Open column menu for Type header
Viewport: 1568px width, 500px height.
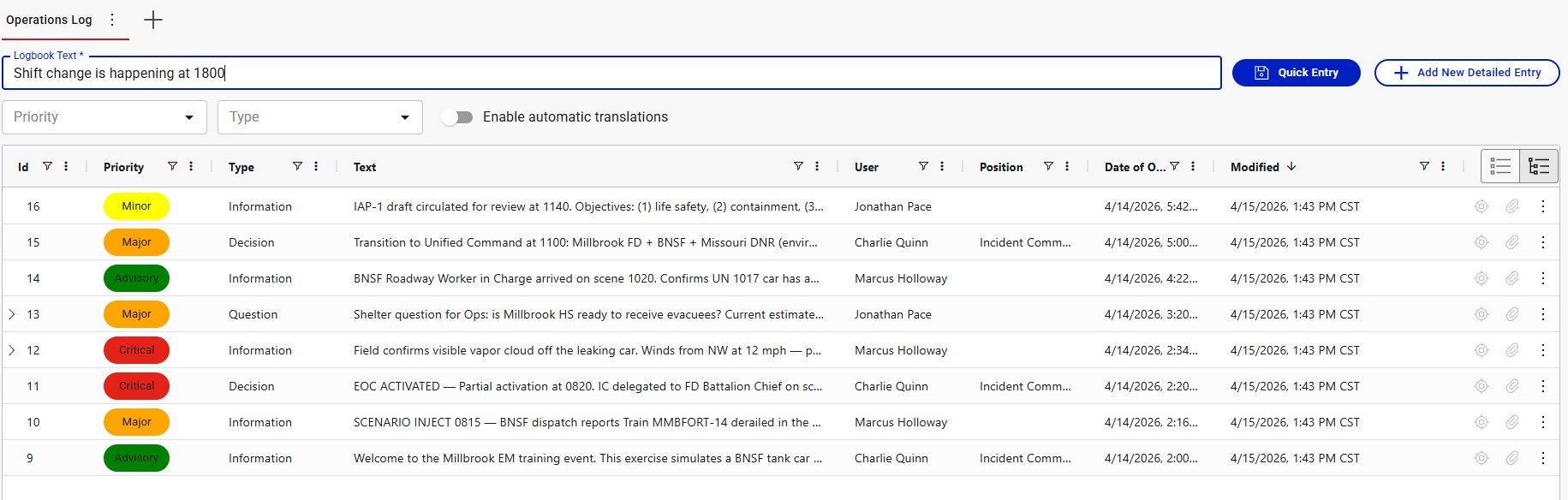coord(316,166)
